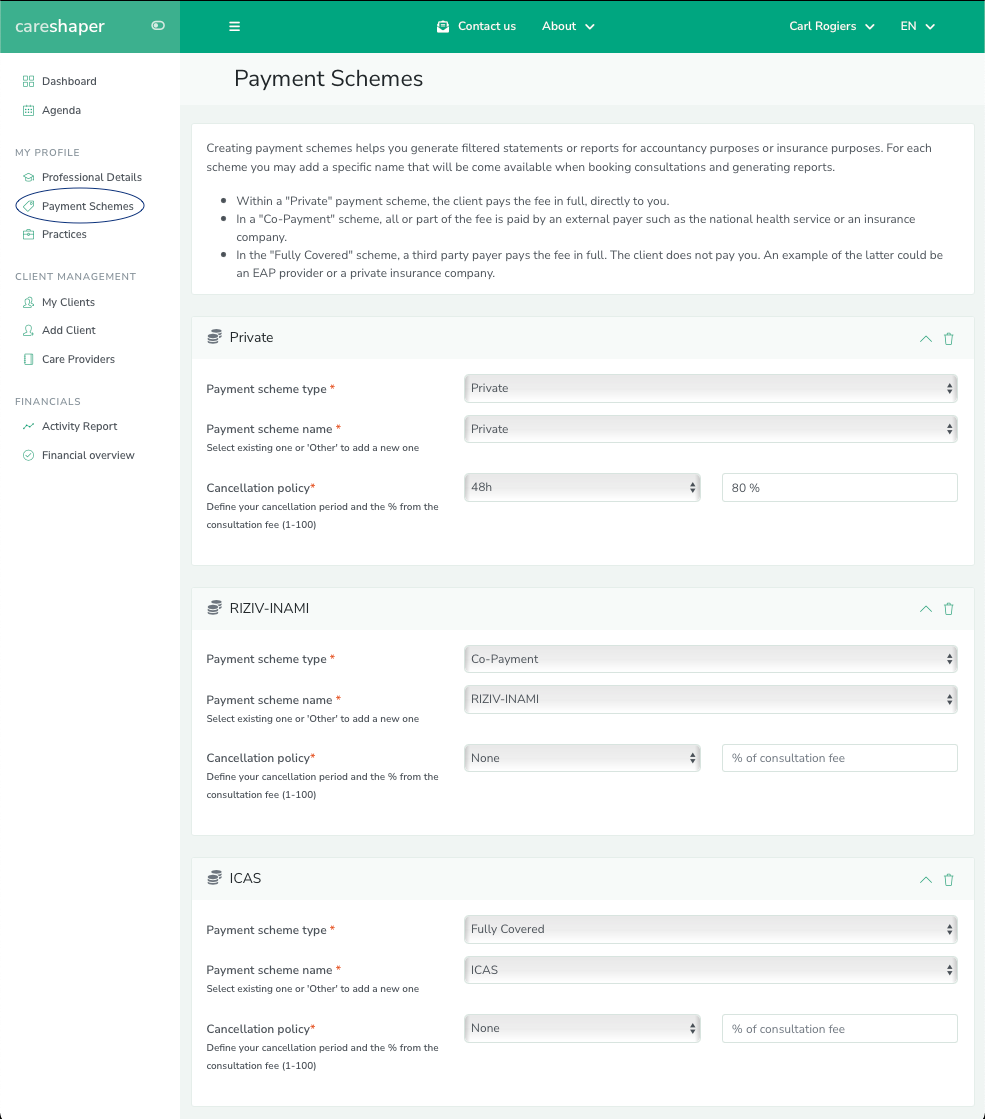985x1119 pixels.
Task: Toggle the eye icon beside the careshaper logo
Action: coord(157,26)
